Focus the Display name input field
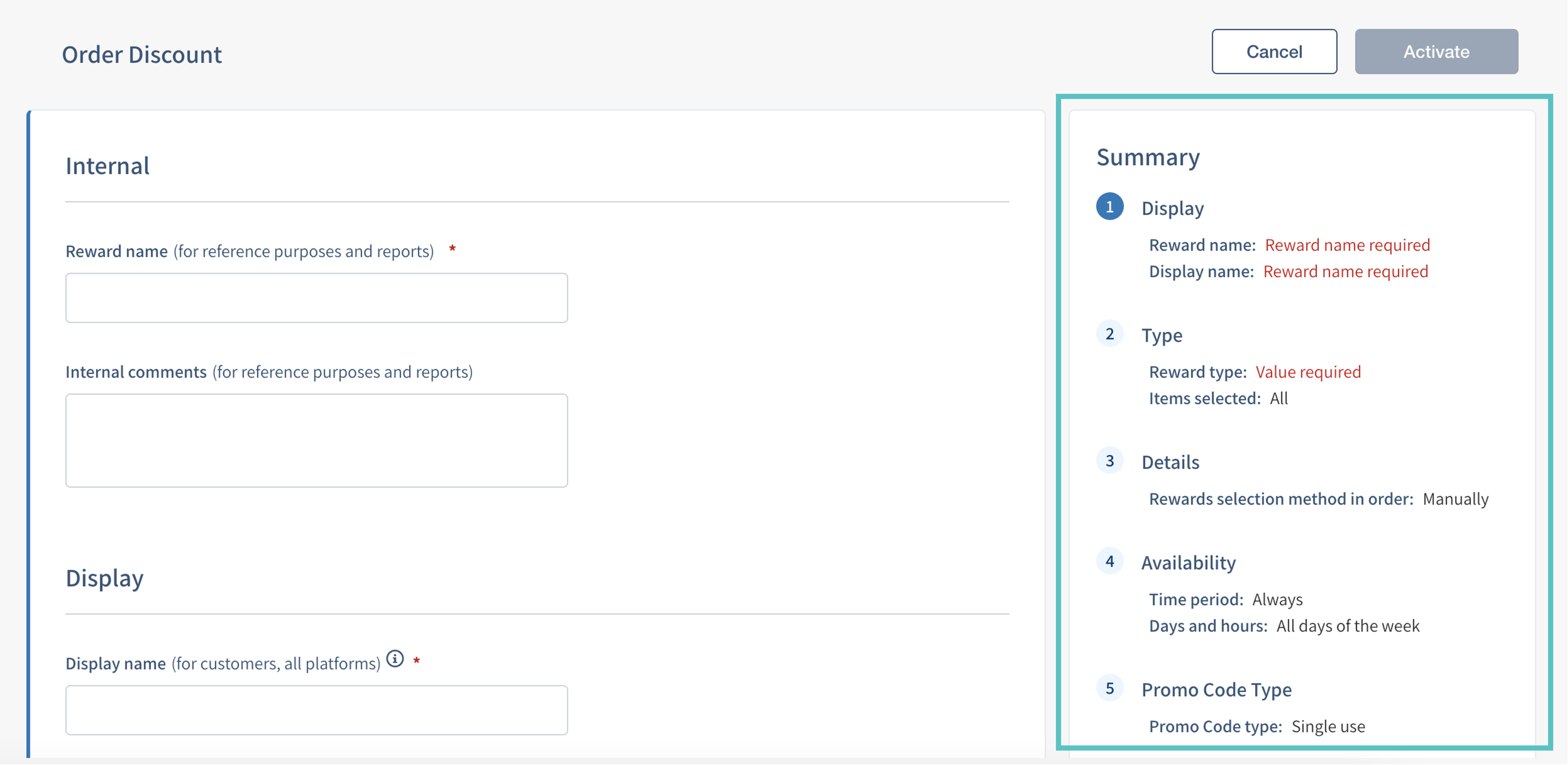1568x765 pixels. click(x=317, y=710)
